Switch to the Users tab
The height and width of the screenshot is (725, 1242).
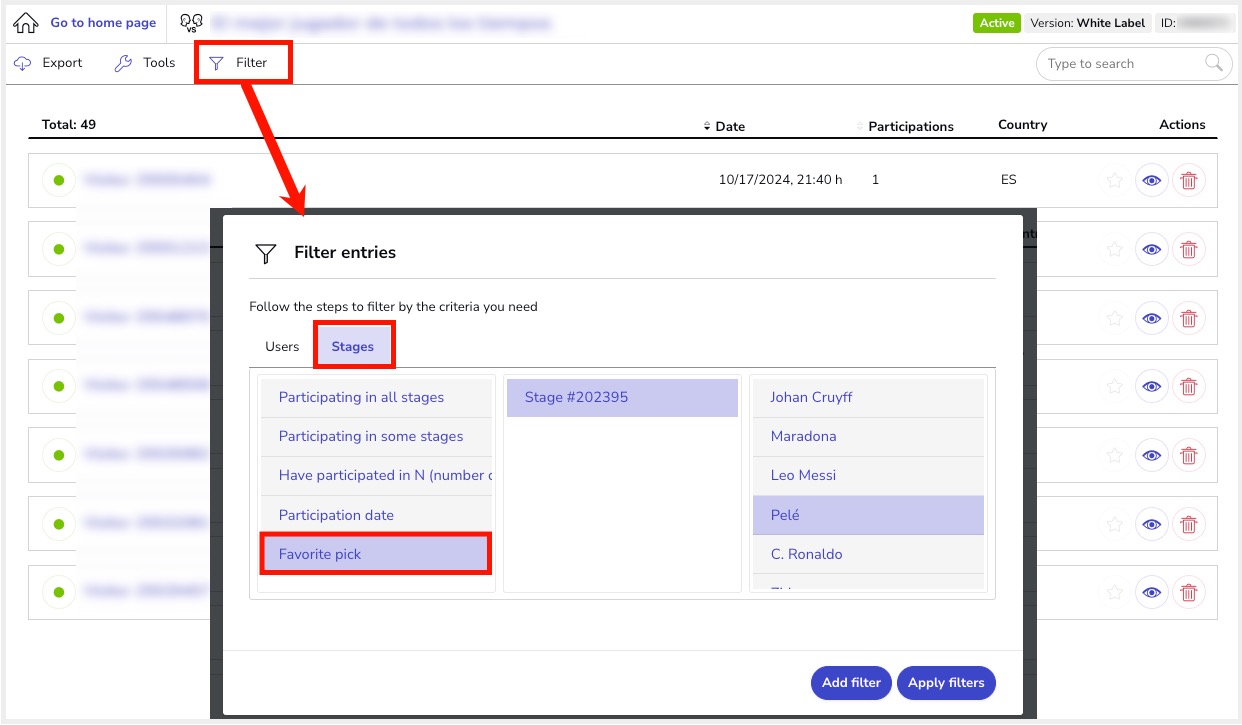click(282, 347)
